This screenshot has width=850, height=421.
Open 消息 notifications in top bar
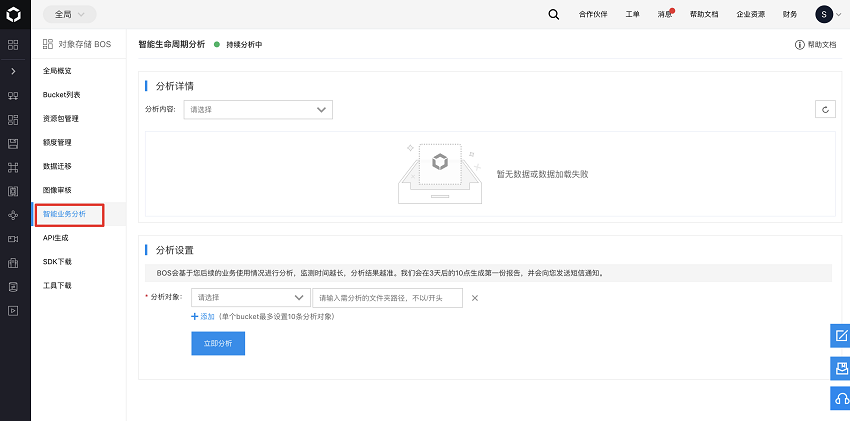(665, 15)
